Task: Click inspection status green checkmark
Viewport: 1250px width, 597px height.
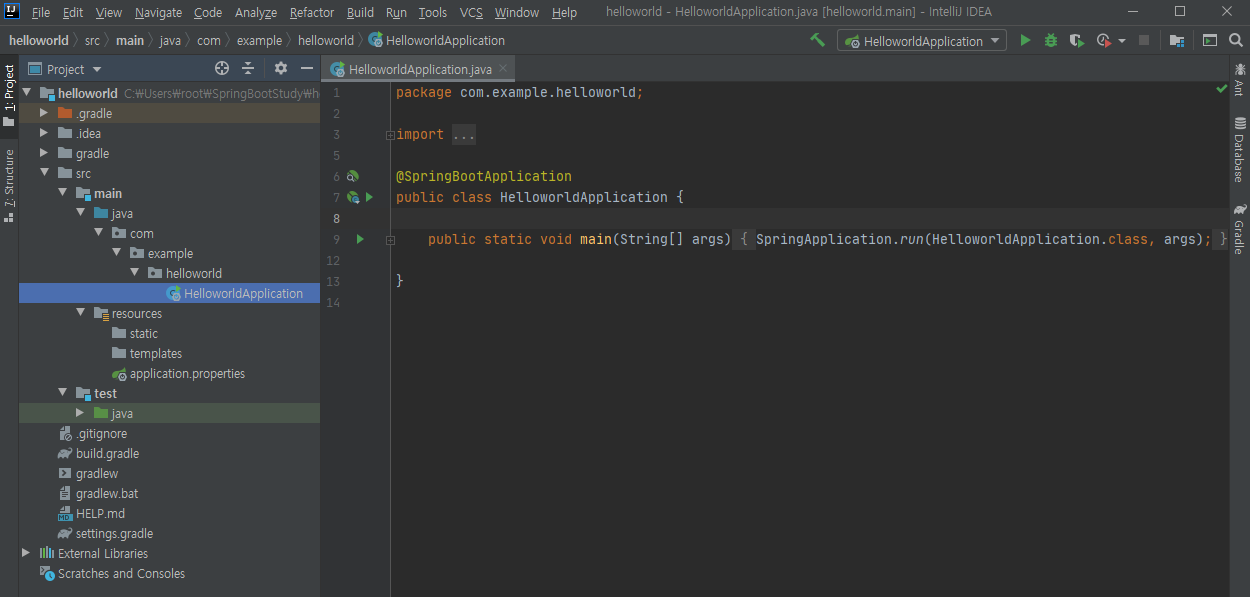Action: click(1221, 89)
